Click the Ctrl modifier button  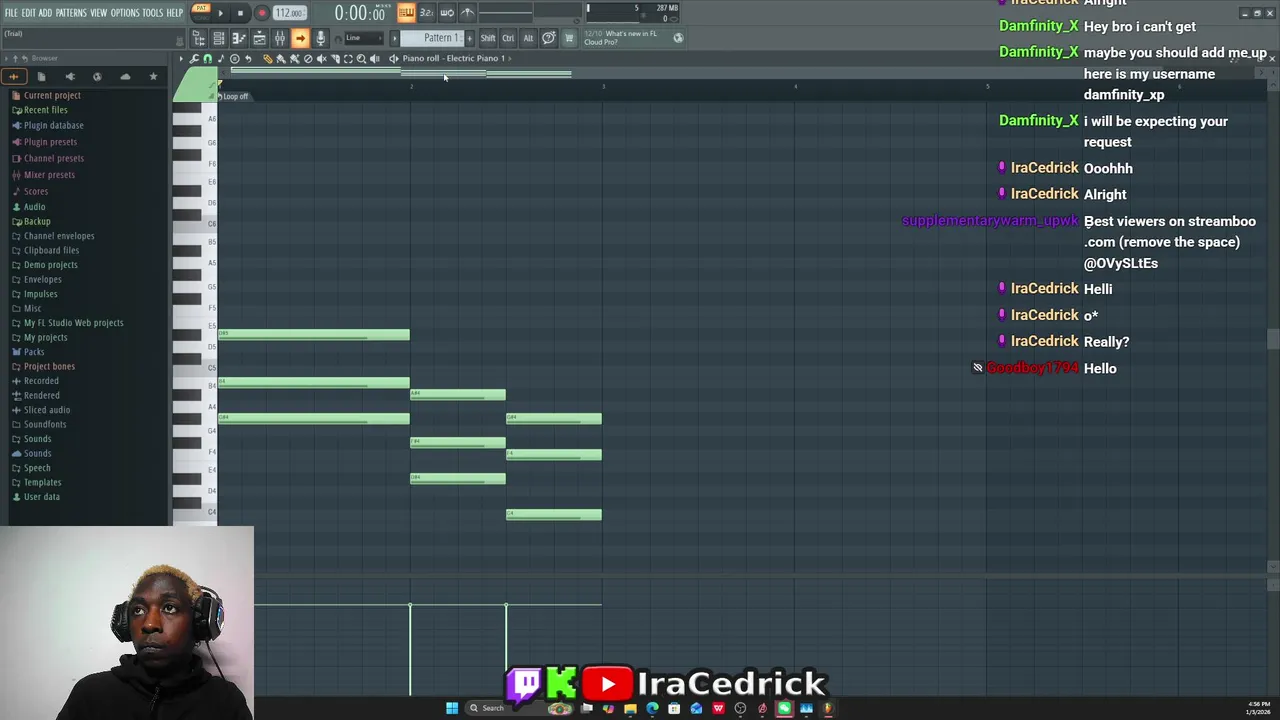pos(508,38)
